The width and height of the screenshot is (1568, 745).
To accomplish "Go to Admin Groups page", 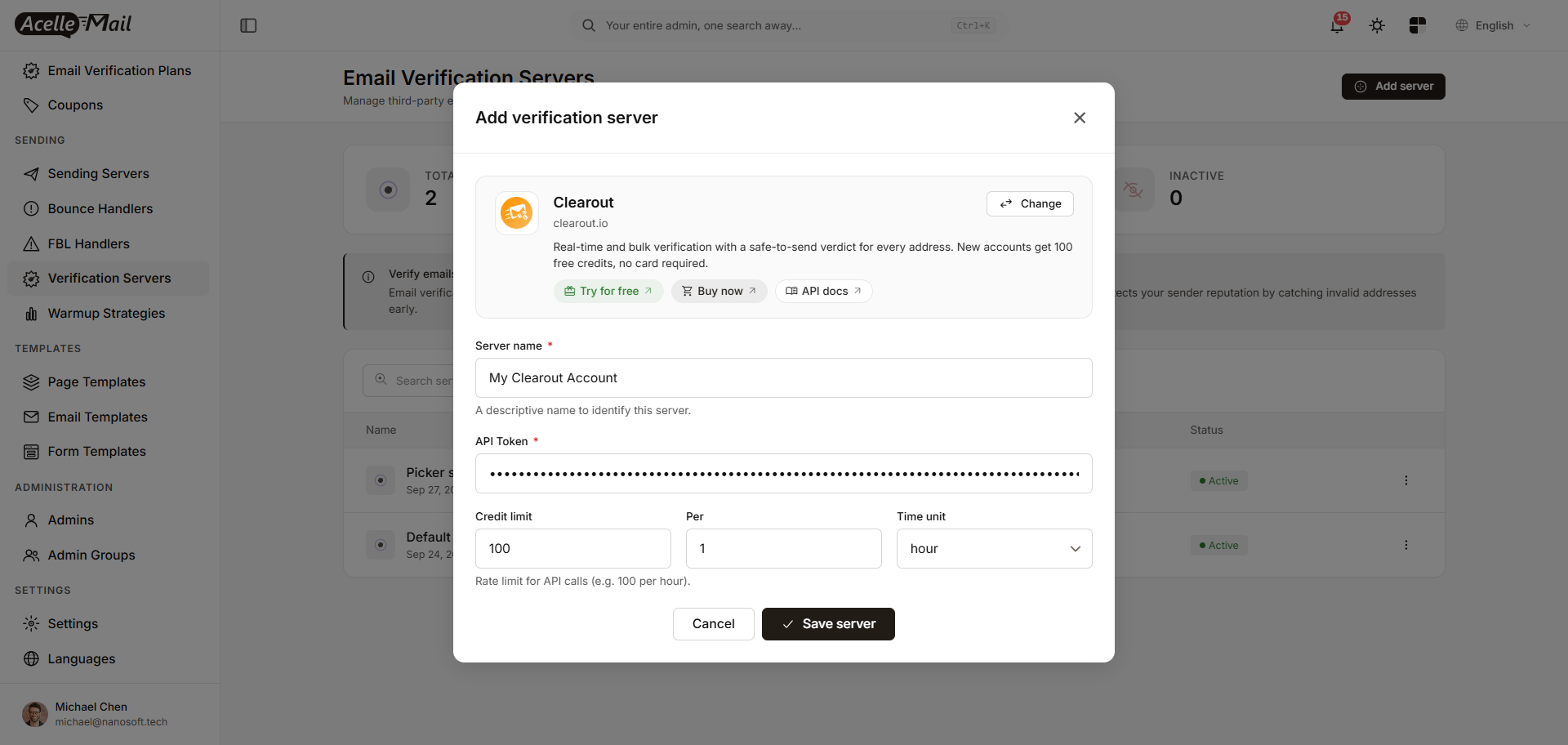I will click(108, 555).
